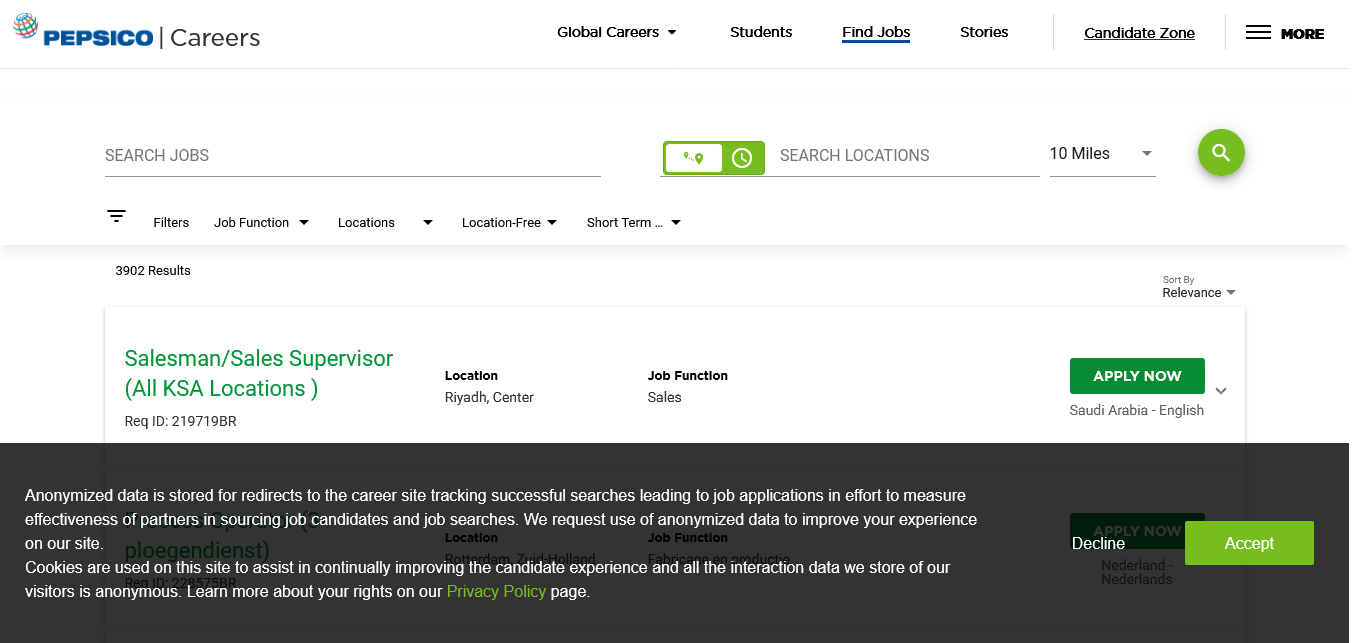Viewport: 1366px width, 643px height.
Task: Change Sort By Relevance option
Action: [1198, 293]
